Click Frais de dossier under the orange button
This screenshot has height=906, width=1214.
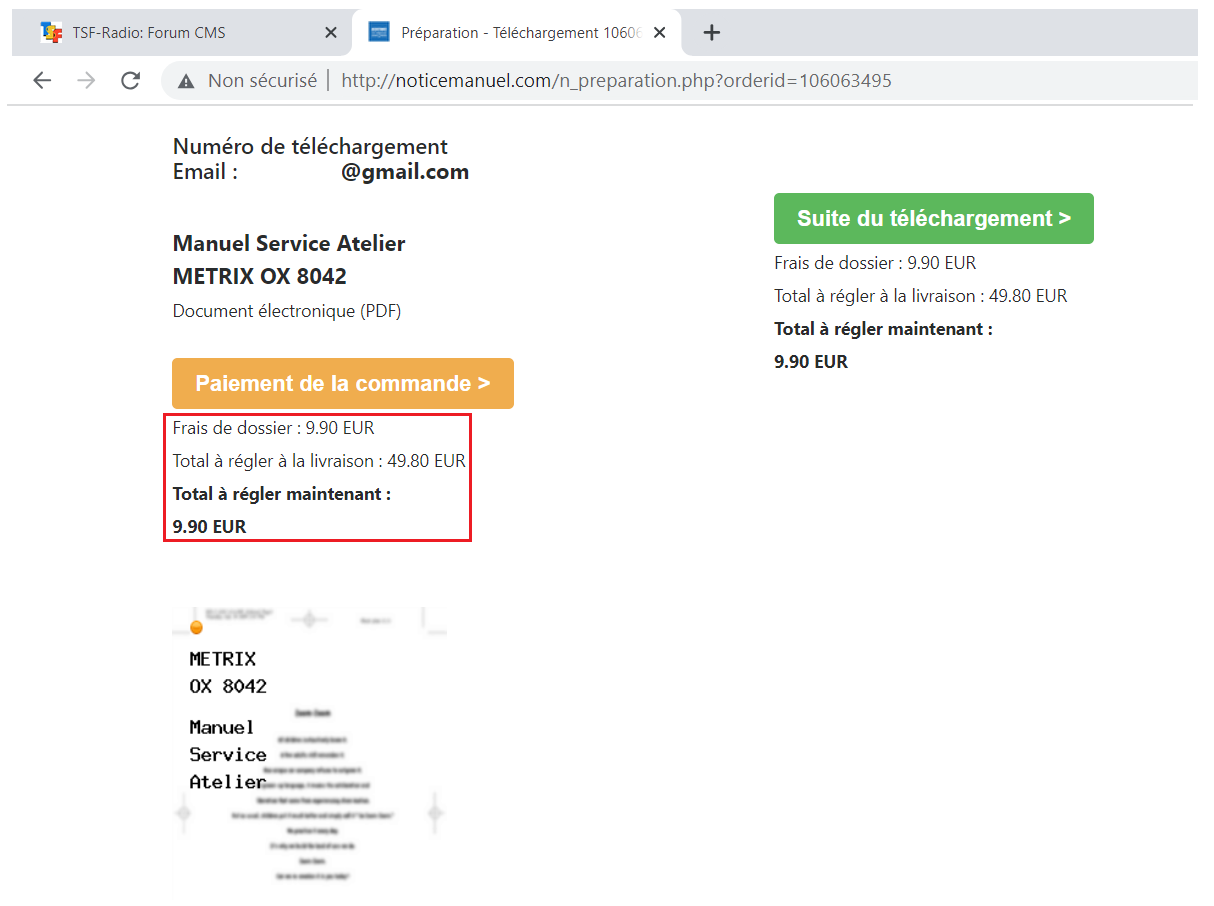pos(273,428)
